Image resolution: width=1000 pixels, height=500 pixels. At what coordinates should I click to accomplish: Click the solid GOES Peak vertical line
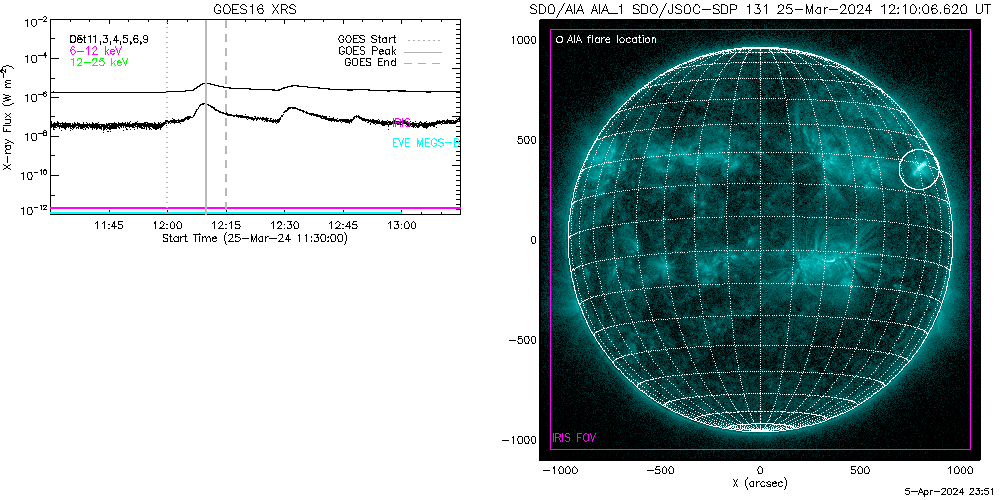click(x=205, y=117)
